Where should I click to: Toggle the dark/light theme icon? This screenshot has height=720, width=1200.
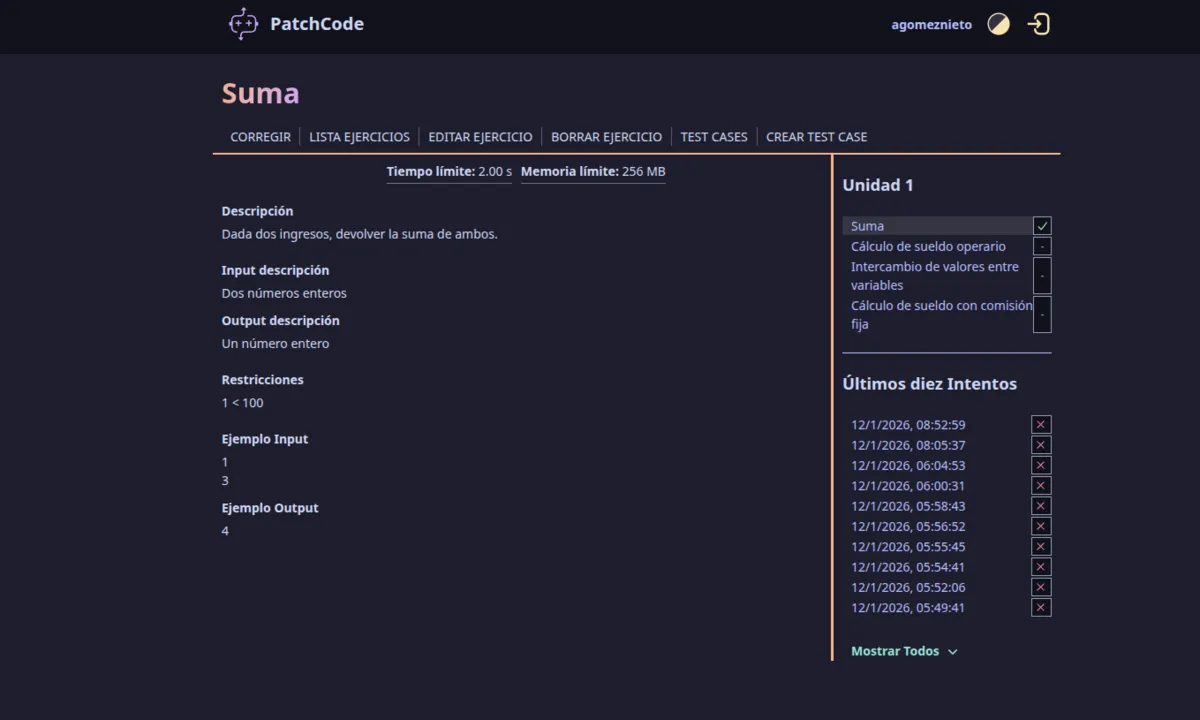click(x=998, y=24)
